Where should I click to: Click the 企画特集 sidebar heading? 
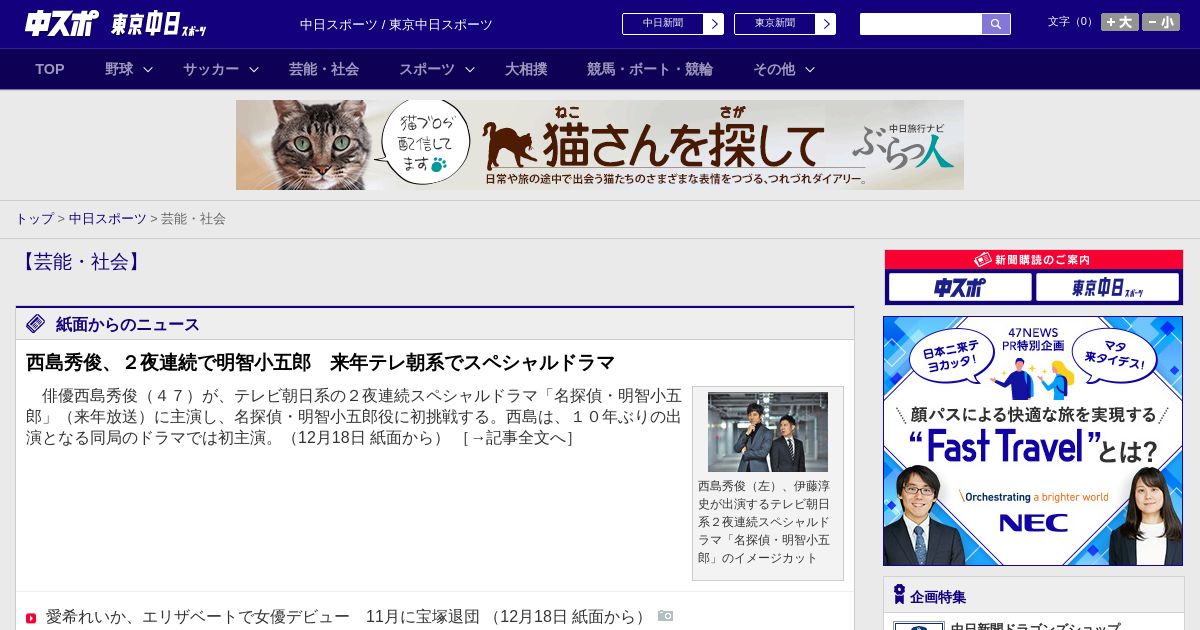(938, 597)
